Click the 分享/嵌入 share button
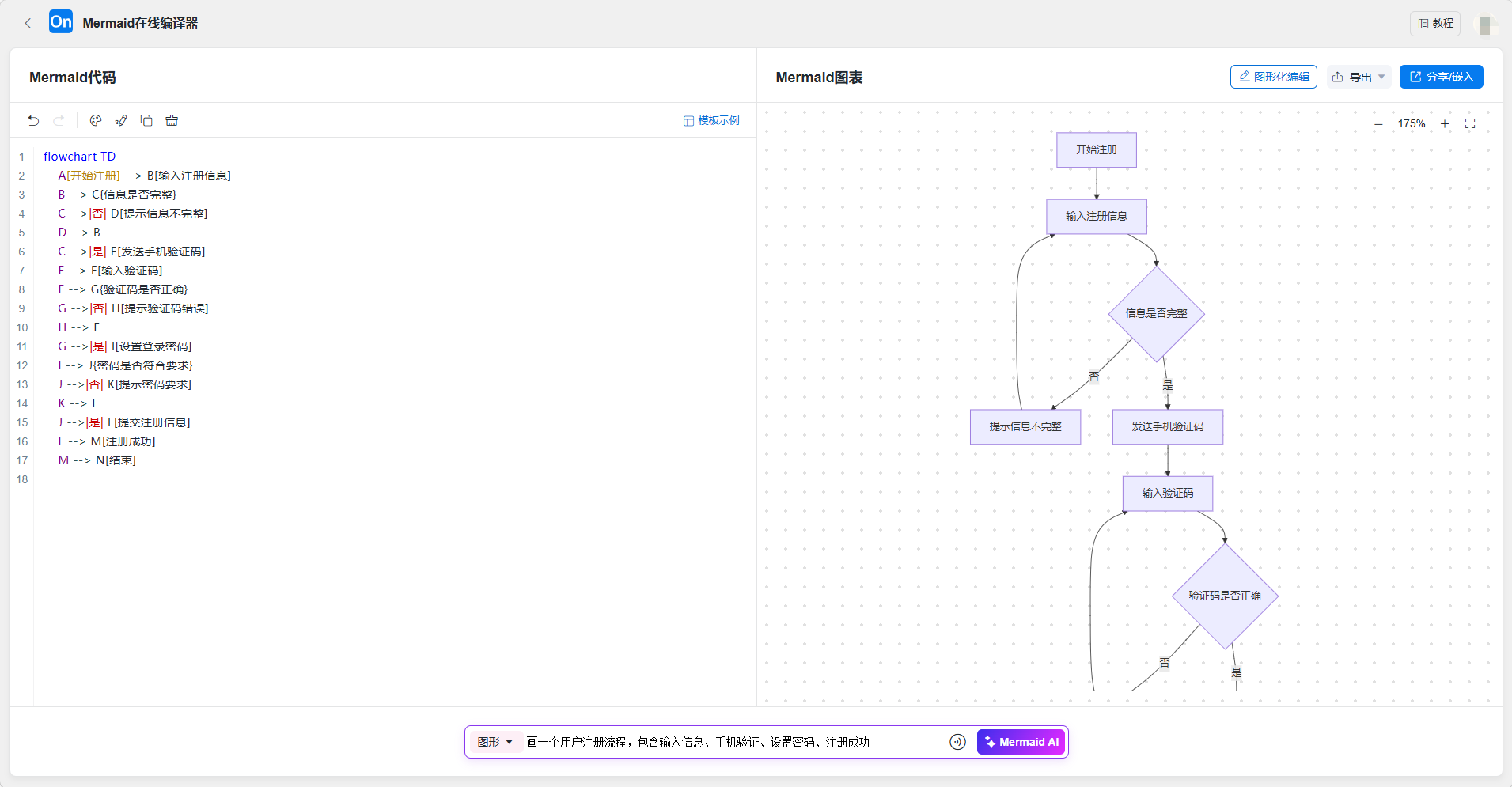 (x=1441, y=77)
